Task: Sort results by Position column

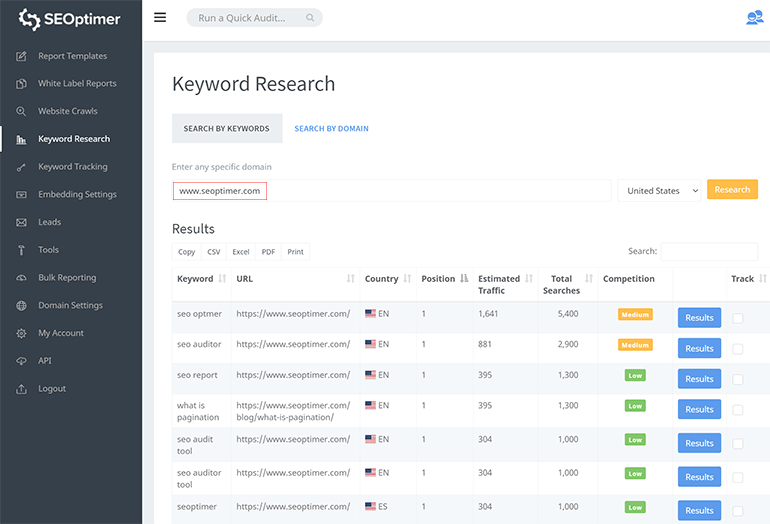Action: [444, 279]
